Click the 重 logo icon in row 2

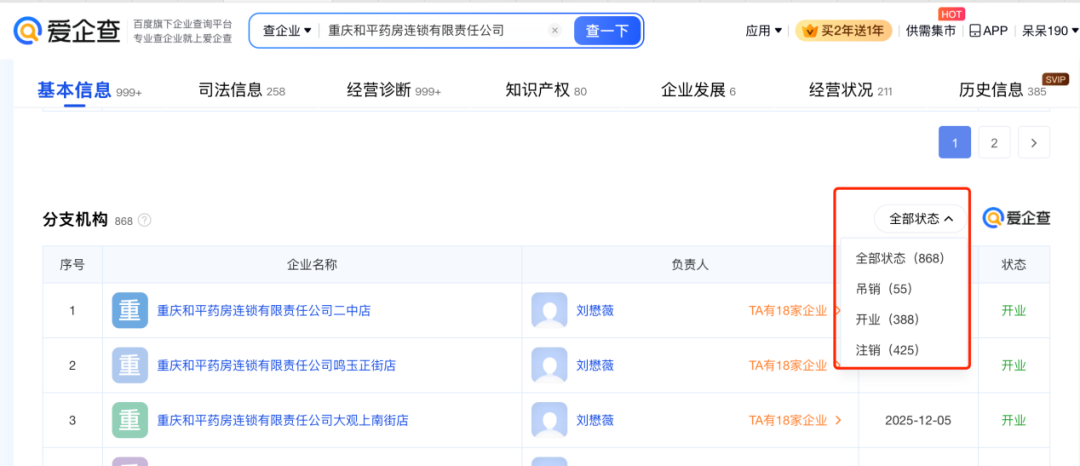[x=130, y=365]
